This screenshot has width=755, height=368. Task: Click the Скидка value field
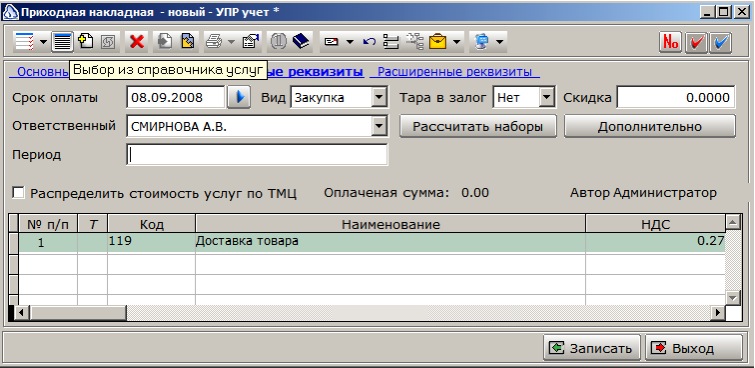click(x=676, y=98)
